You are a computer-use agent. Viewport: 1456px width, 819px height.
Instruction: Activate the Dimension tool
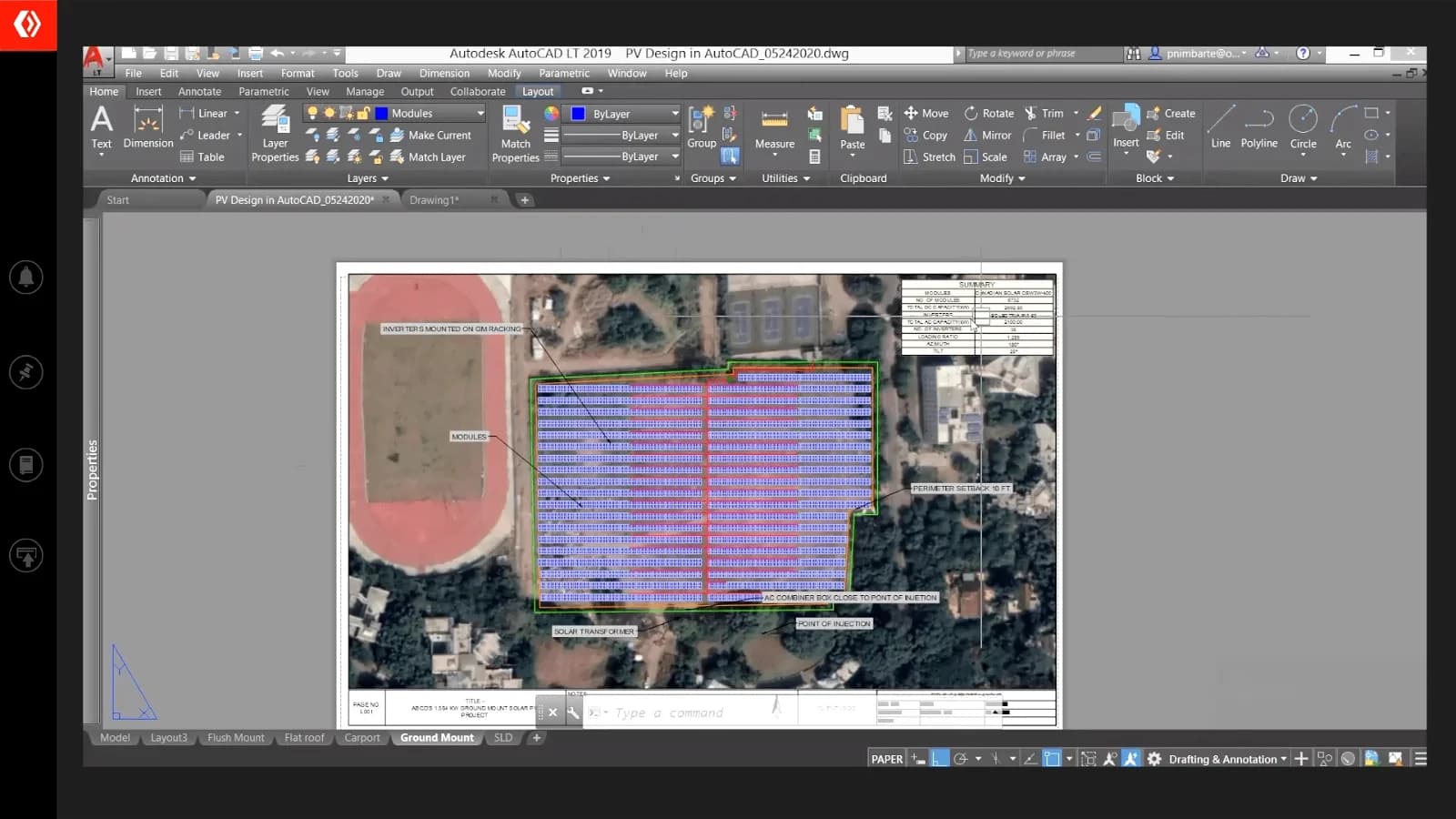pos(147,127)
